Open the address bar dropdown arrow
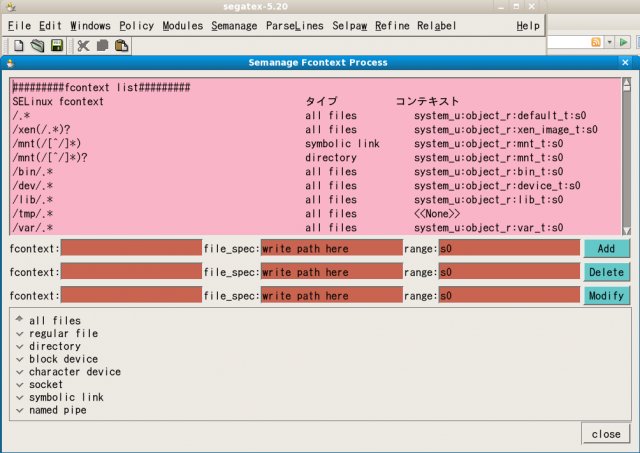 click(609, 43)
